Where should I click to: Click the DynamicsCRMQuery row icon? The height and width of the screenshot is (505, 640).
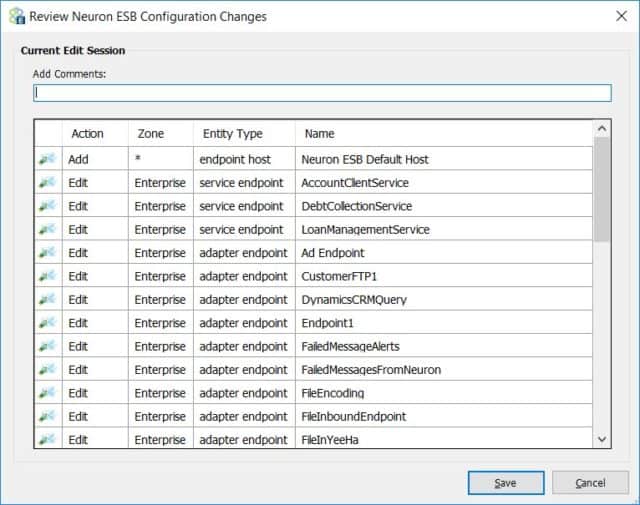click(x=47, y=299)
